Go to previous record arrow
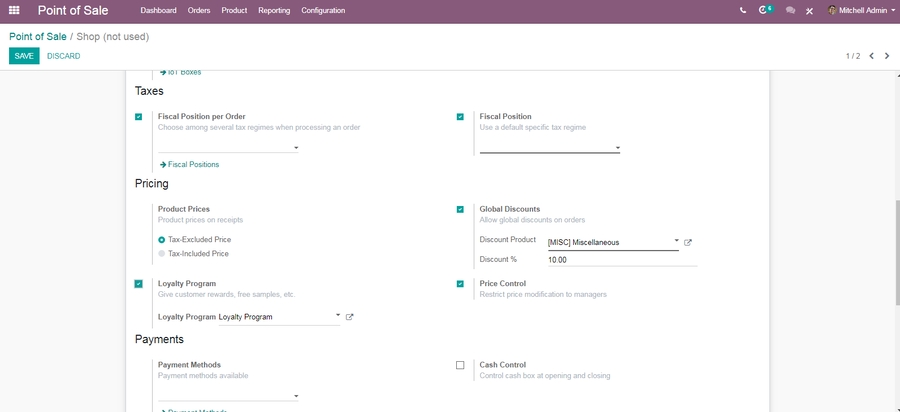The image size is (900, 412). click(872, 56)
